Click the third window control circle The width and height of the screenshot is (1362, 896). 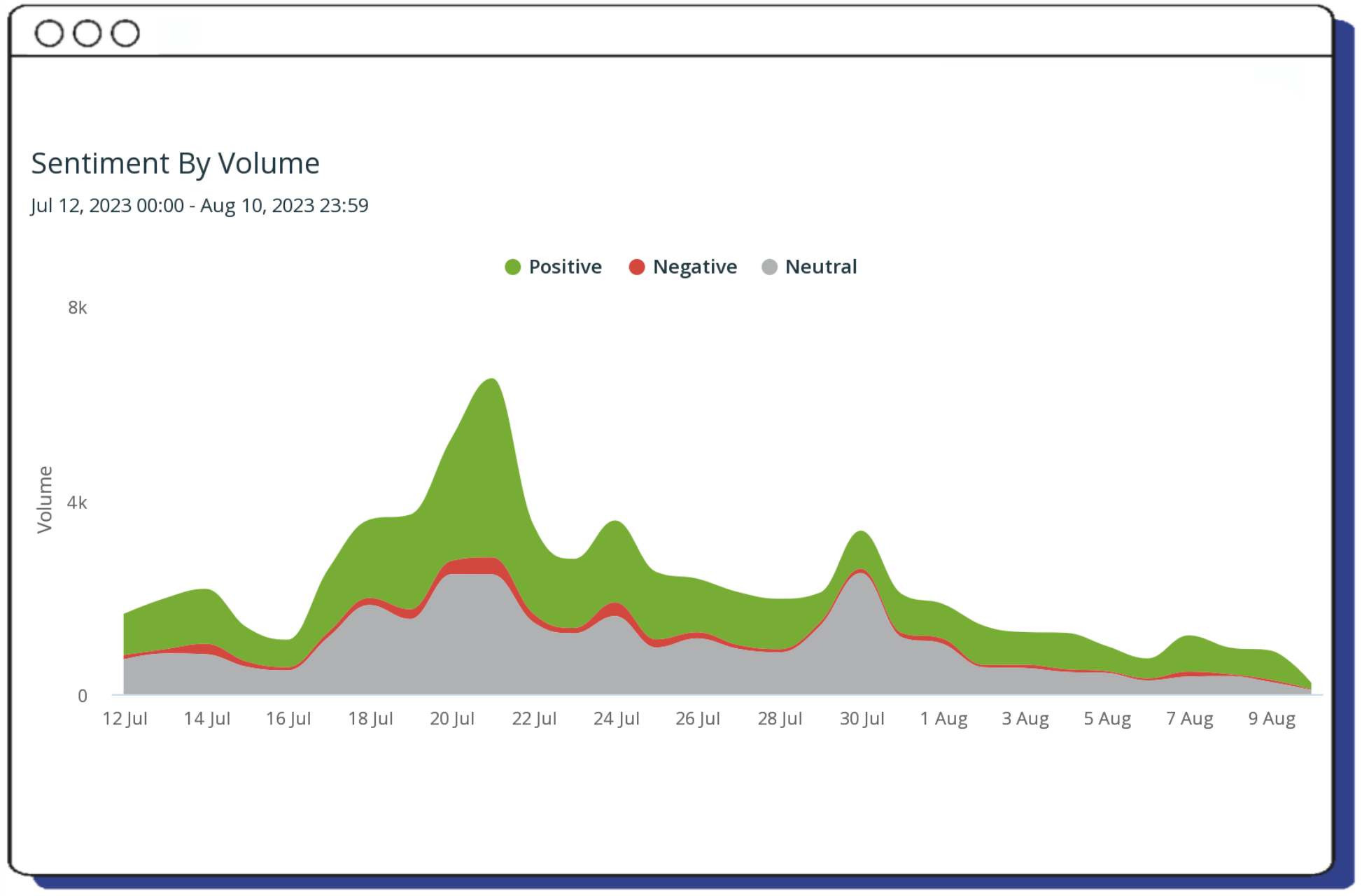tap(125, 33)
